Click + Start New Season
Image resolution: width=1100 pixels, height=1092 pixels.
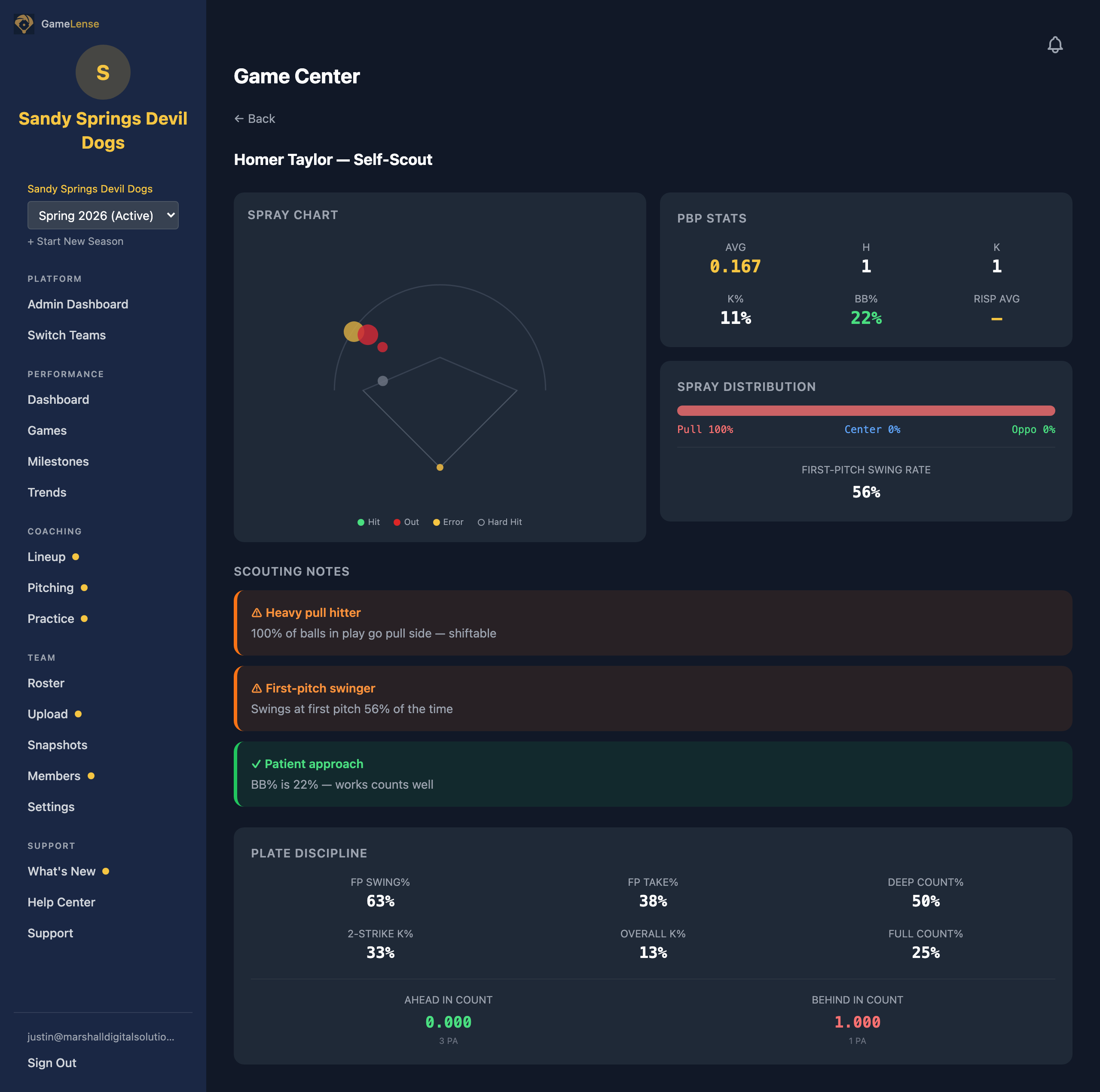tap(76, 241)
